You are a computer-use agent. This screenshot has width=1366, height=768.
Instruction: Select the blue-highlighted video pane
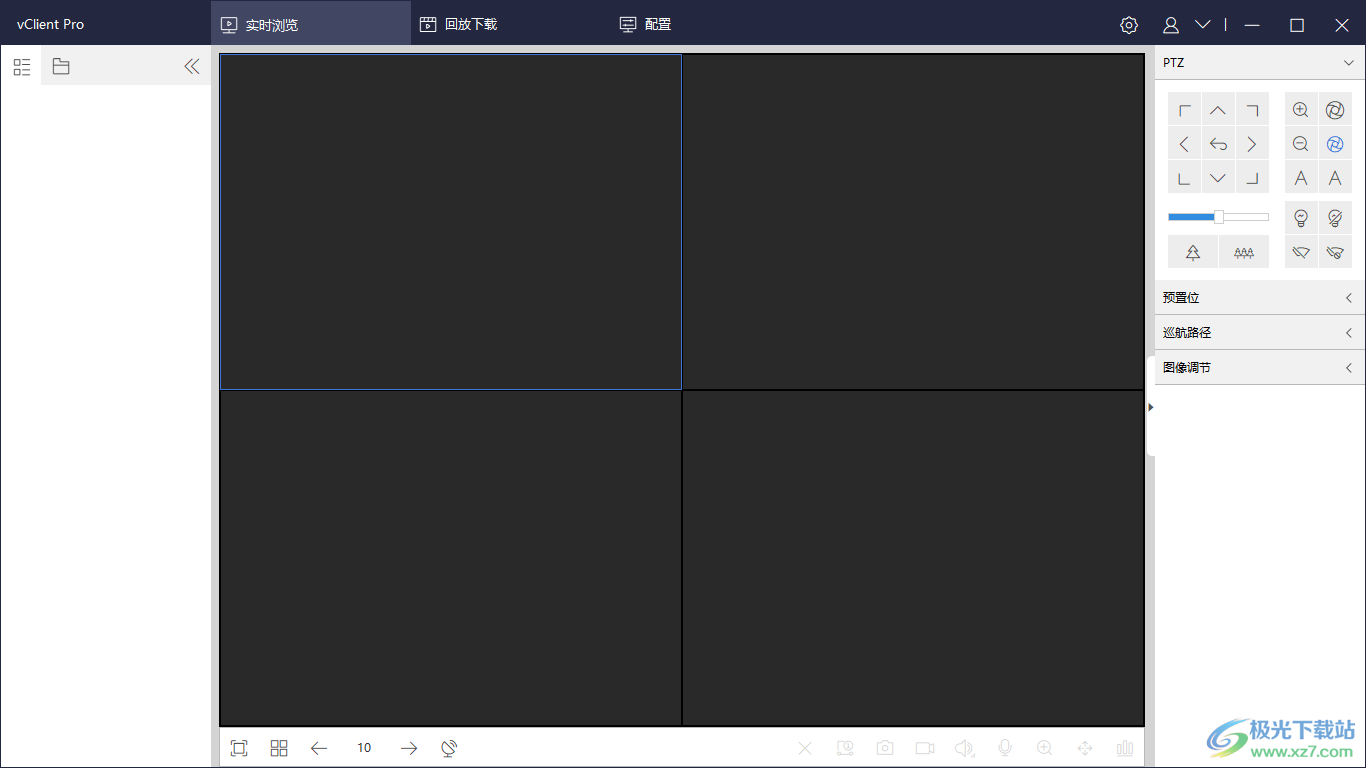(x=451, y=221)
